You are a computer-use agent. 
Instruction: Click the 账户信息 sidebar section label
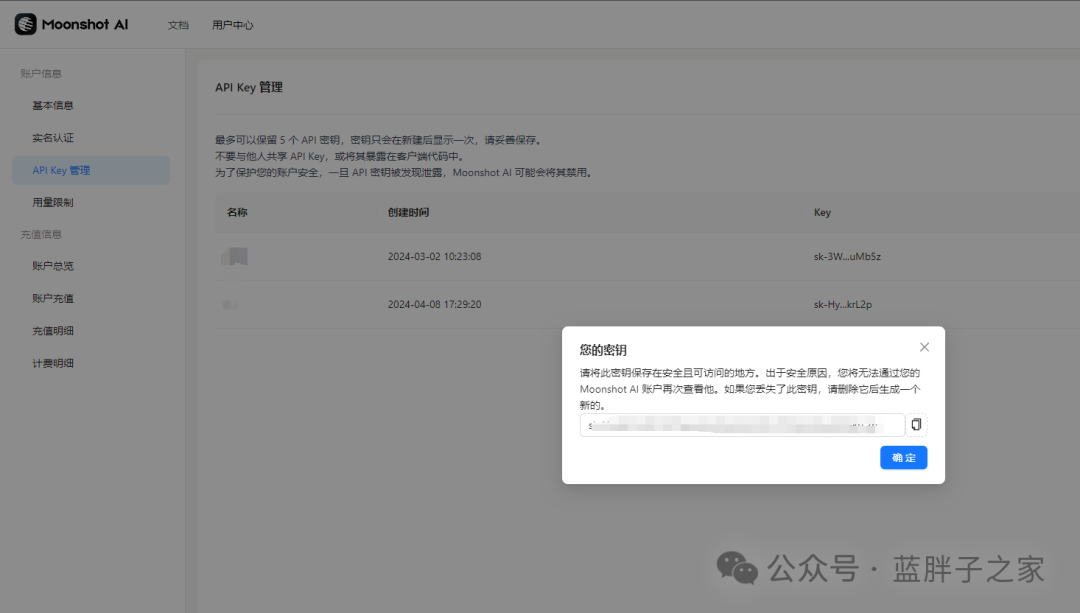point(41,73)
